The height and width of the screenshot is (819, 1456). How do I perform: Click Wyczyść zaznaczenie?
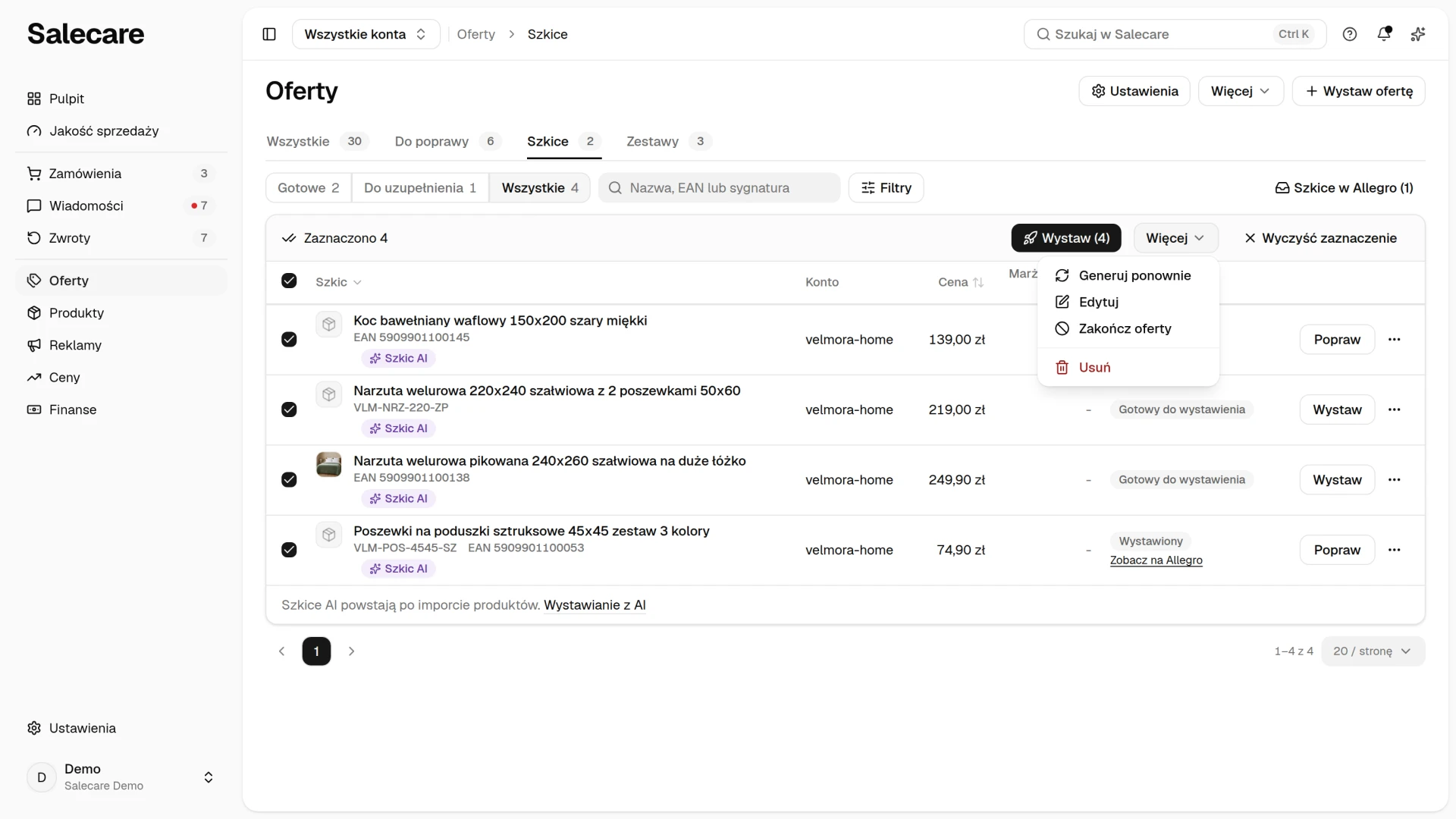tap(1320, 238)
